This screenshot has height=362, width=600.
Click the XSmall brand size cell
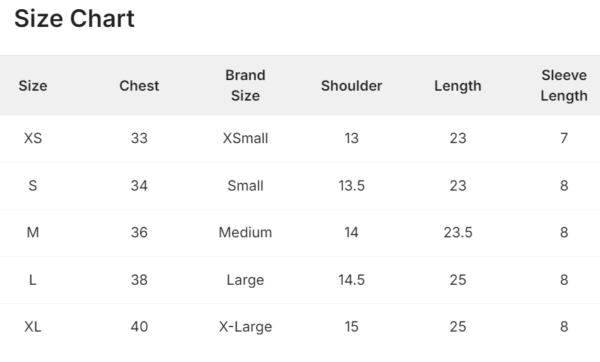[245, 138]
